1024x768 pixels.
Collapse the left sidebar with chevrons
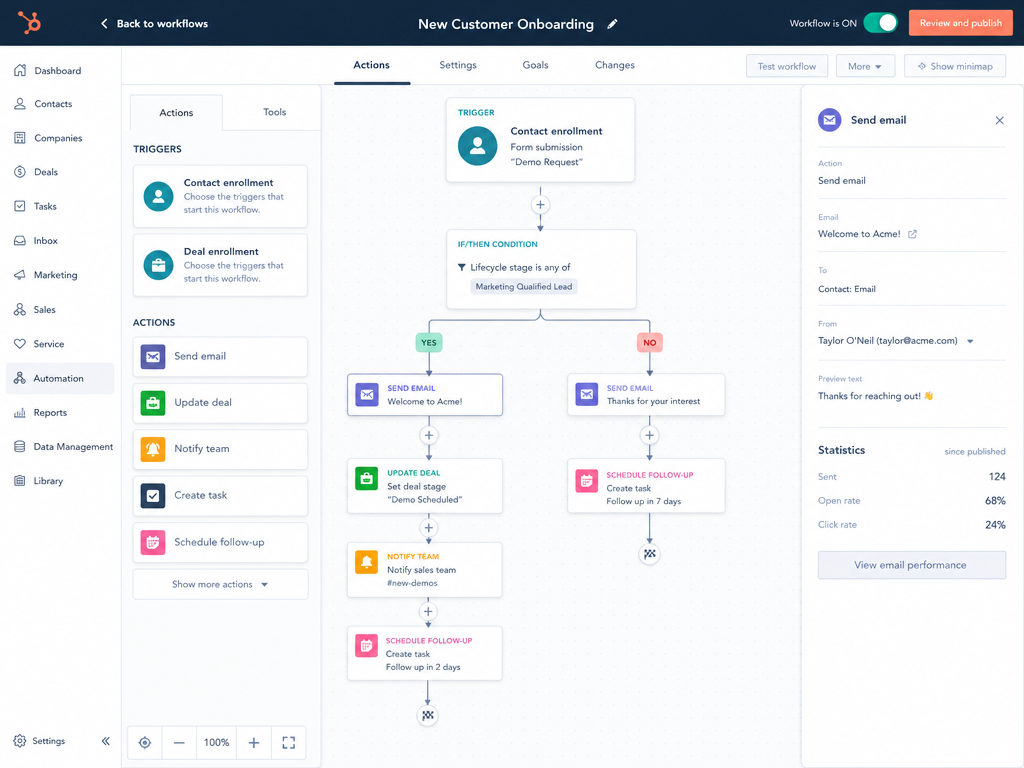click(x=106, y=741)
